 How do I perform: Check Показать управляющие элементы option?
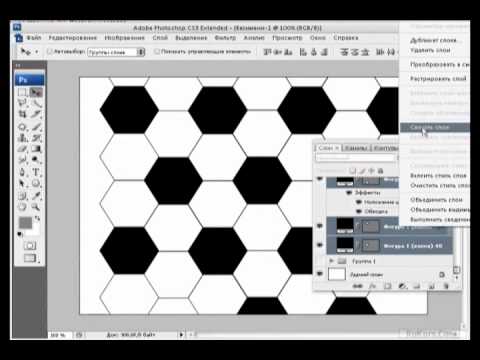pyautogui.click(x=157, y=51)
